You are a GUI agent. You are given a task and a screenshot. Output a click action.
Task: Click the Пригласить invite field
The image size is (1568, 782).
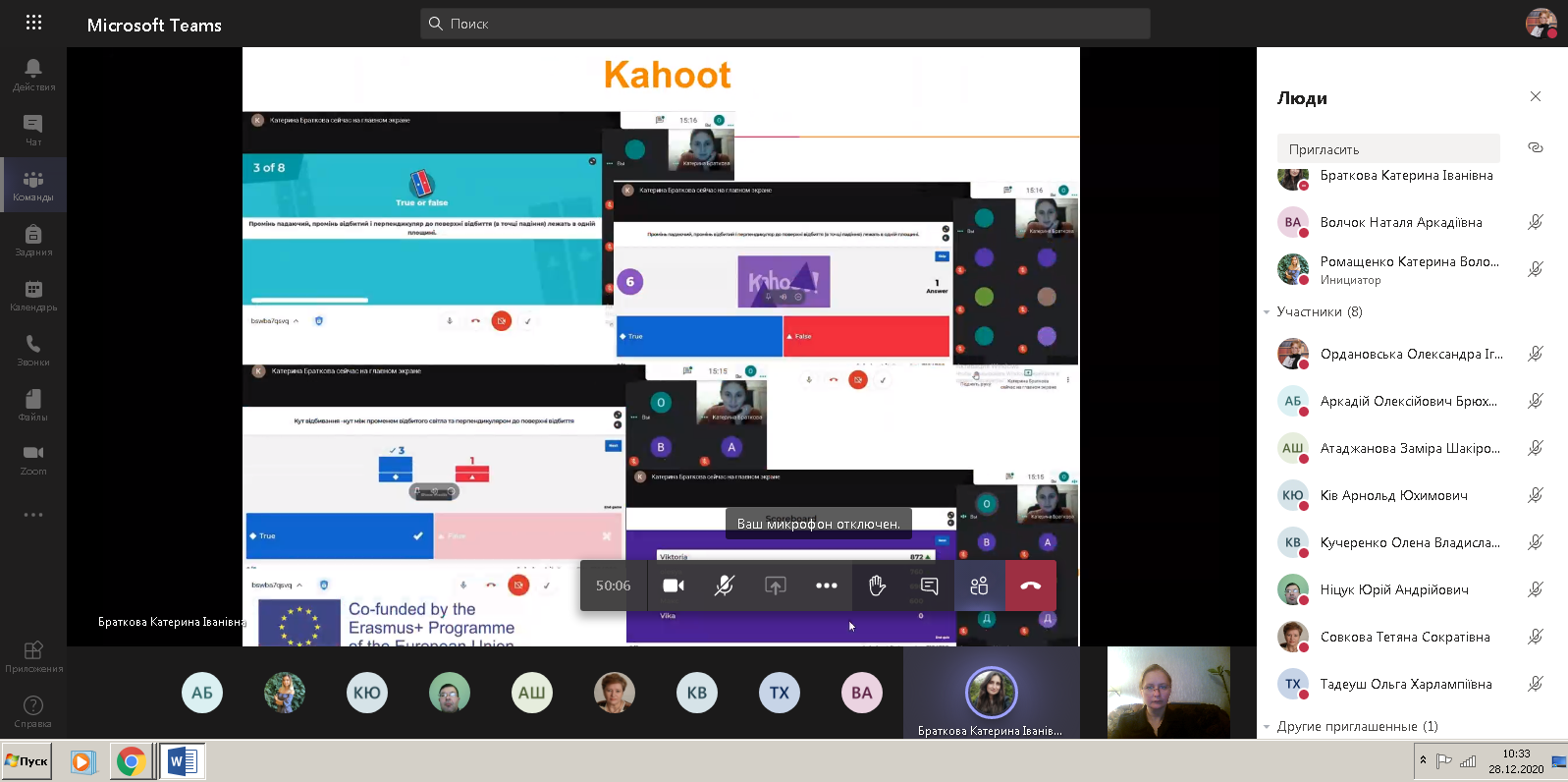[x=1388, y=148]
